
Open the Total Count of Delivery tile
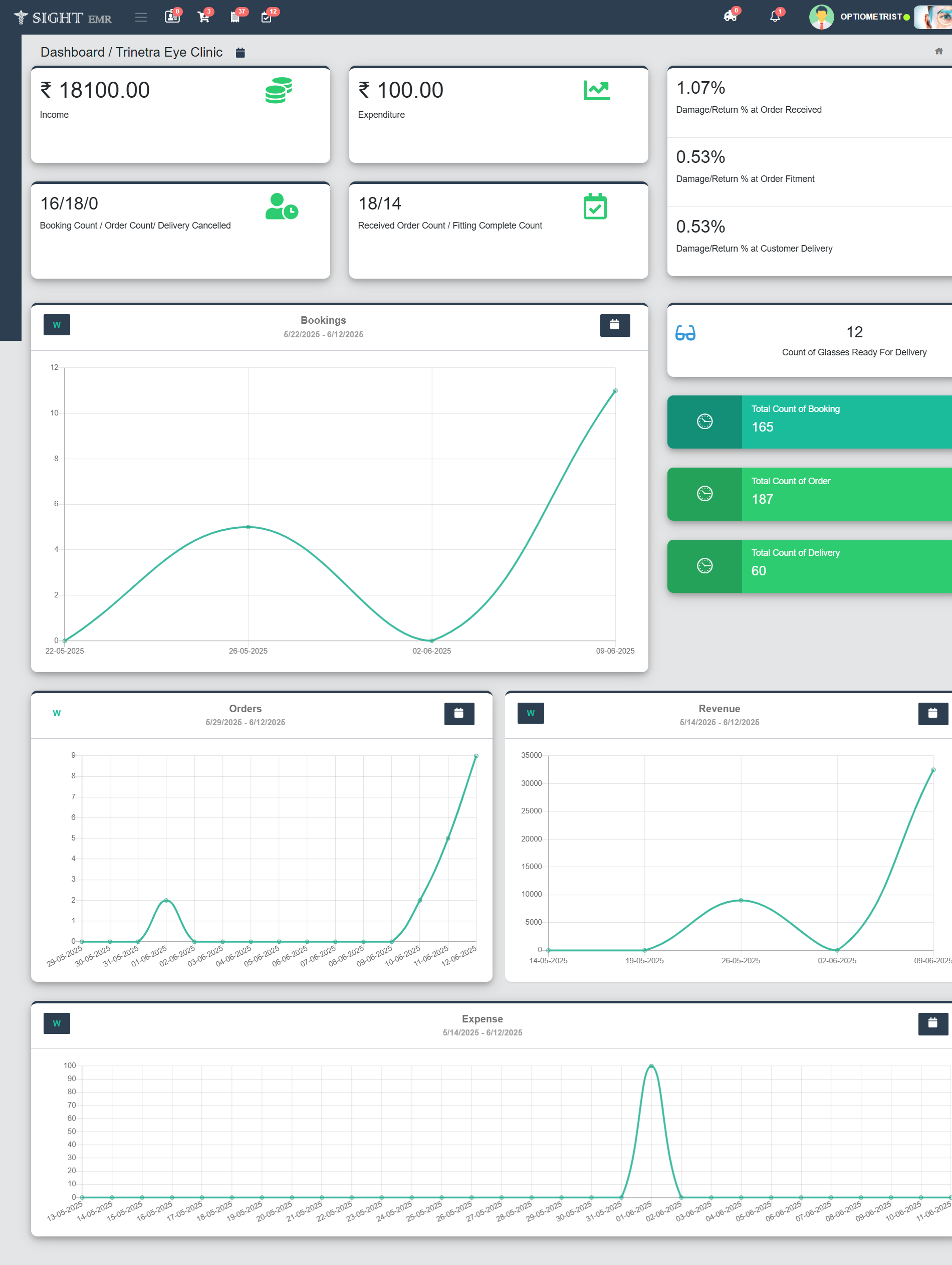pos(809,565)
